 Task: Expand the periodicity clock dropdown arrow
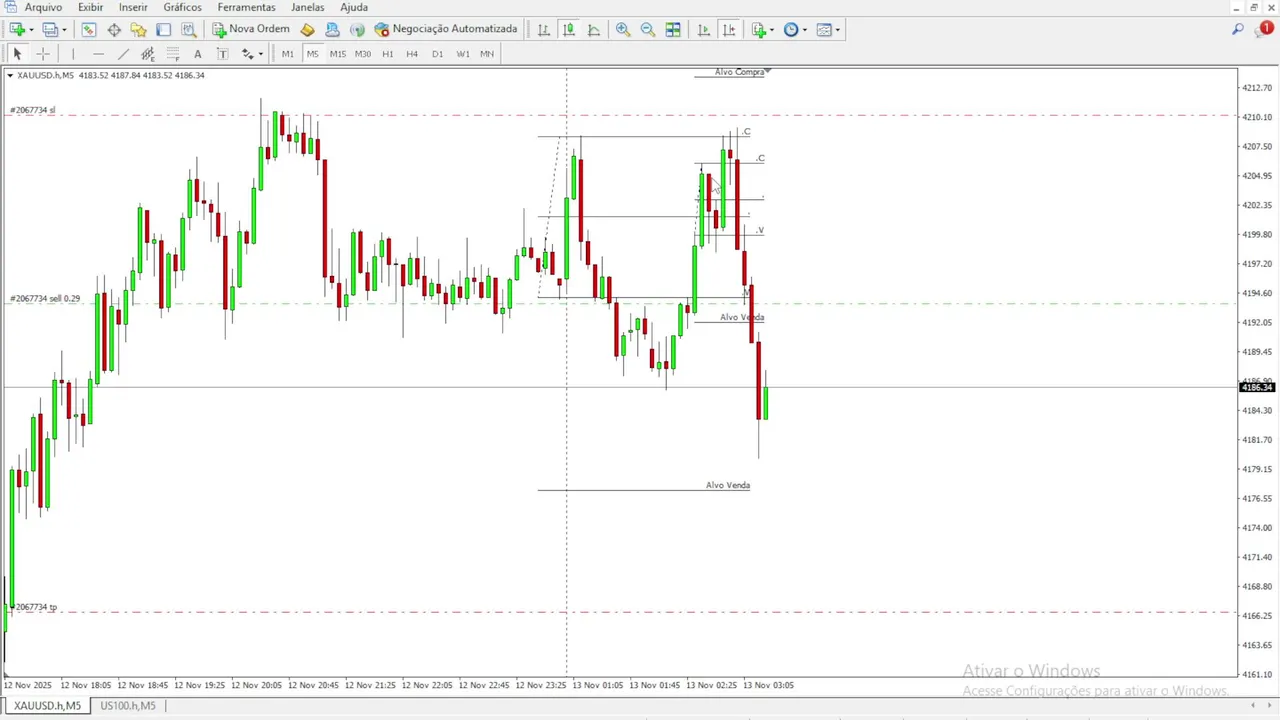tap(805, 30)
